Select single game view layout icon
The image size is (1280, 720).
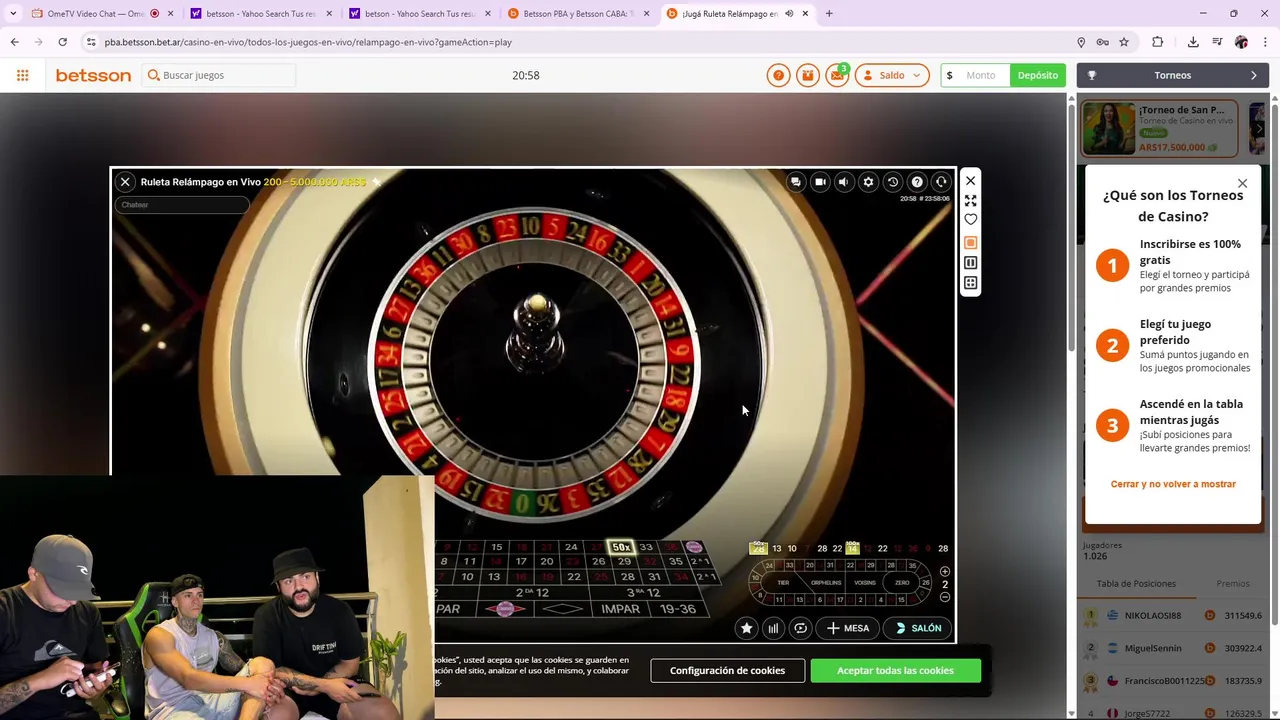click(x=970, y=243)
